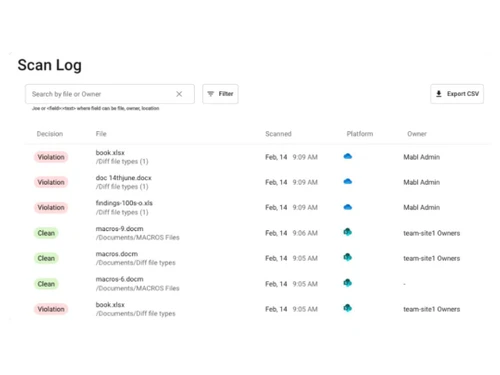Click the /Documents/Diff file types path under macros.docm
Screen dimensions: 500x375
[x=135, y=263]
